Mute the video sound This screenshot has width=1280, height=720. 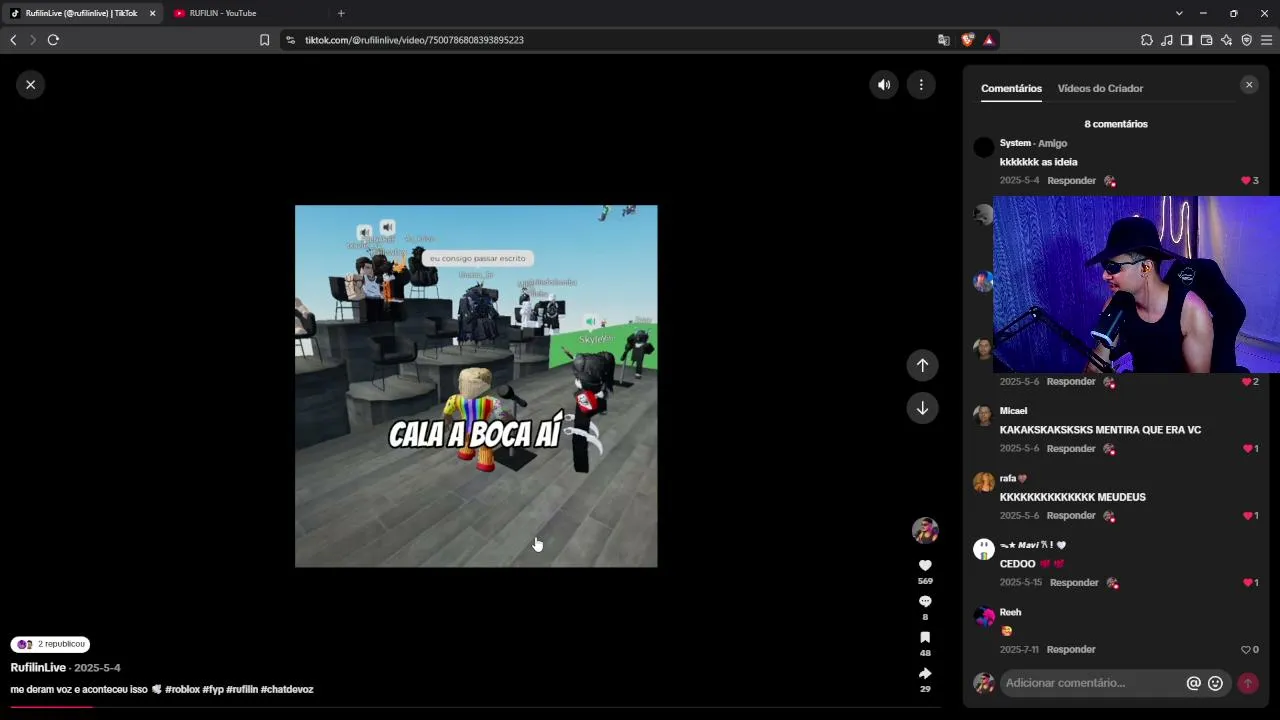884,85
